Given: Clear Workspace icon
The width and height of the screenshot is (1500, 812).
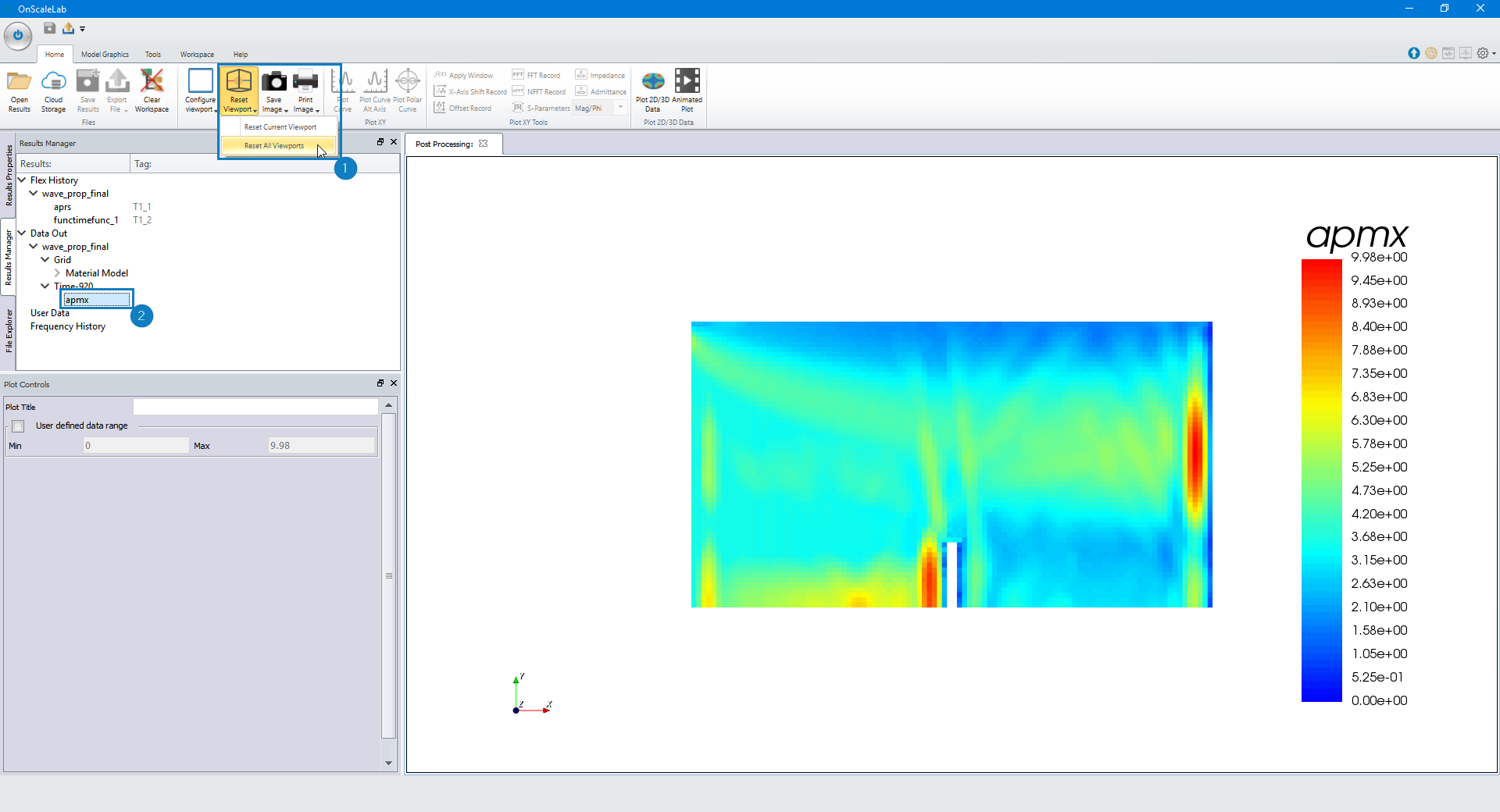Looking at the screenshot, I should 152,81.
